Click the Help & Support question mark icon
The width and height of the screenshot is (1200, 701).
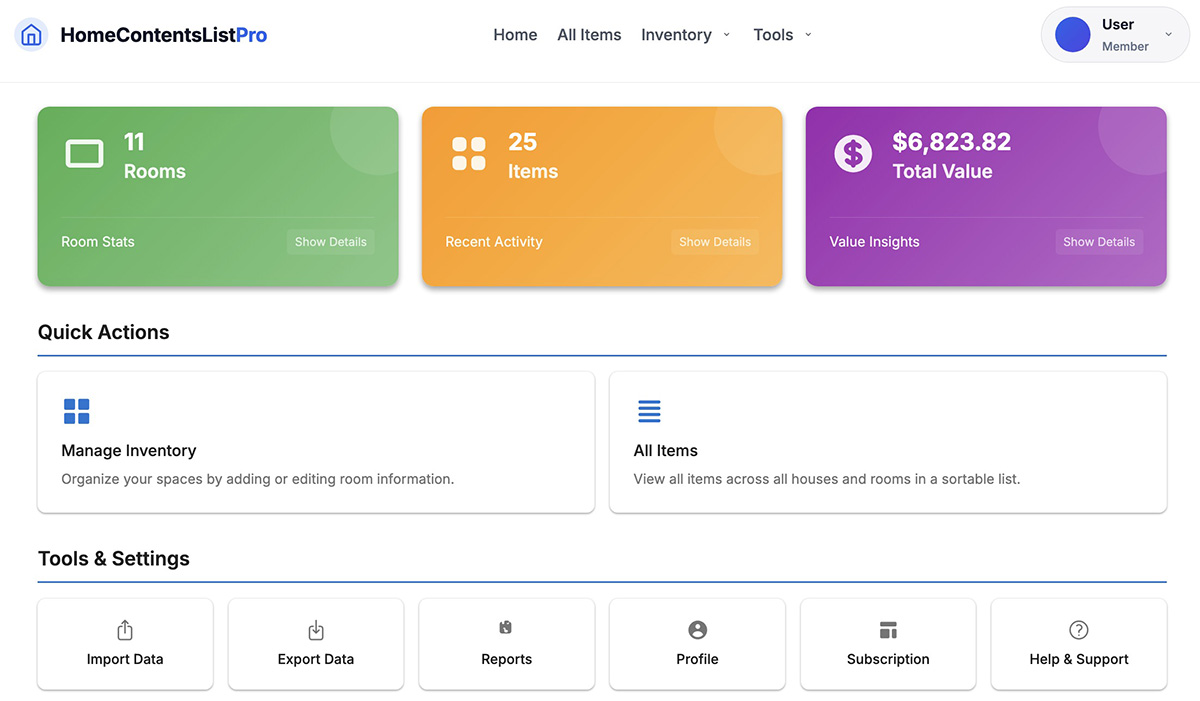coord(1078,630)
